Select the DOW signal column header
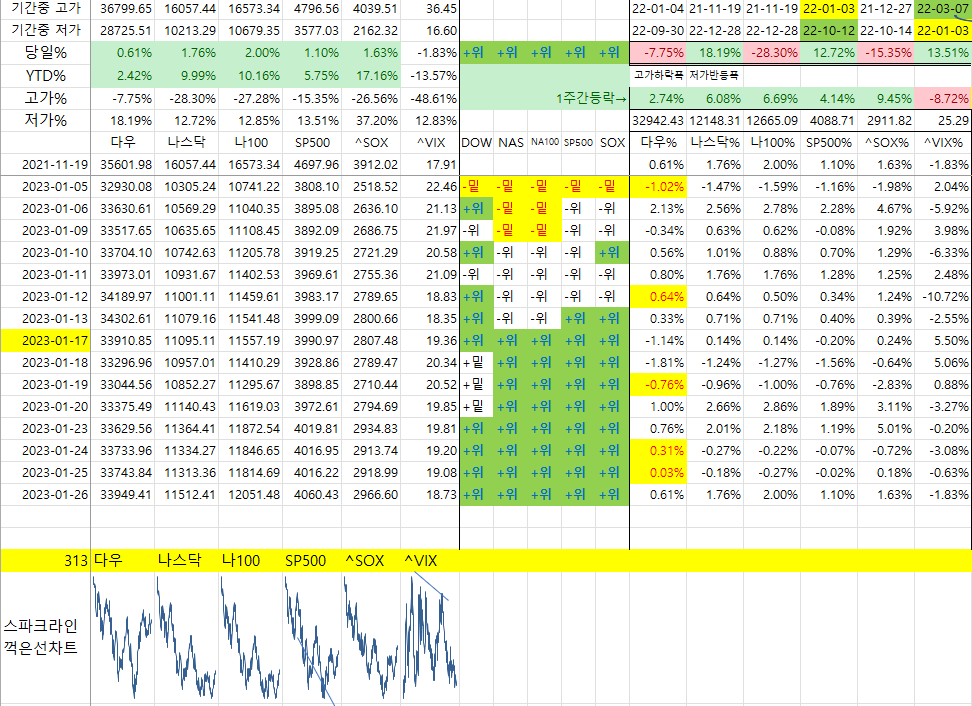972x706 pixels. coord(476,143)
